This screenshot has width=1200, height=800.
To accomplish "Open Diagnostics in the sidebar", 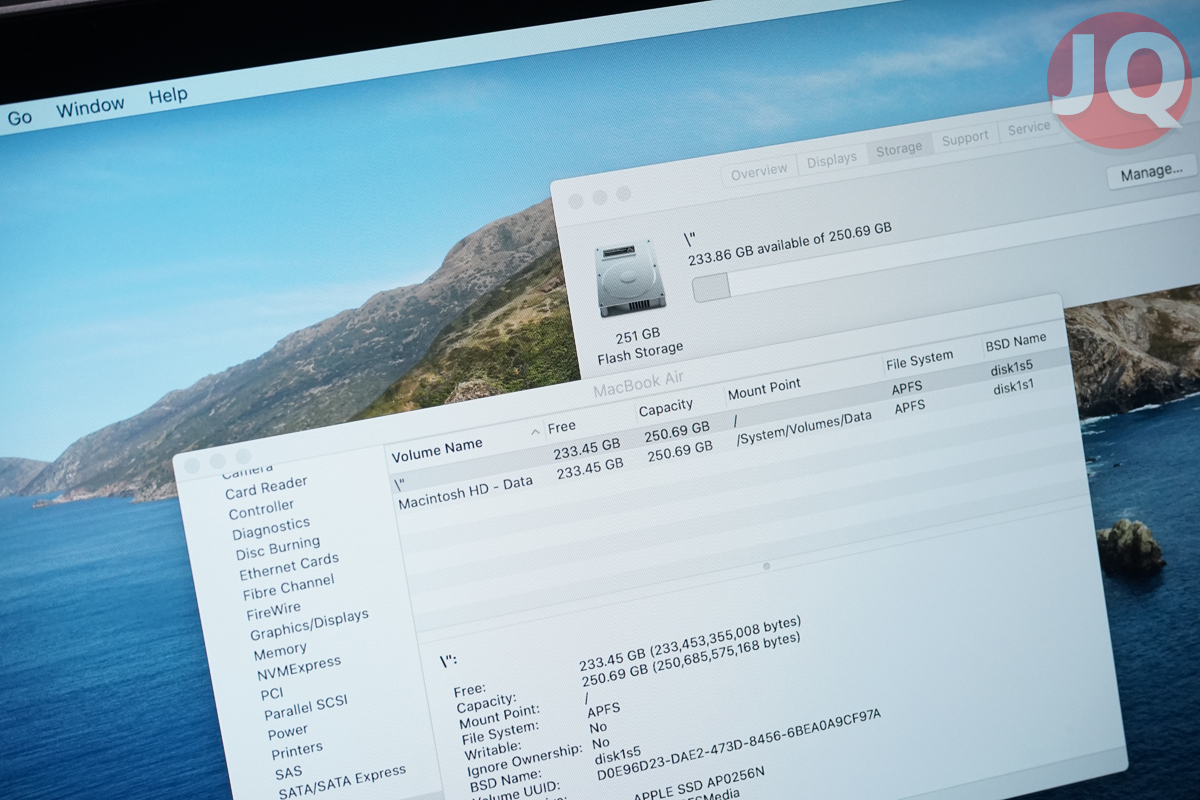I will click(x=271, y=528).
